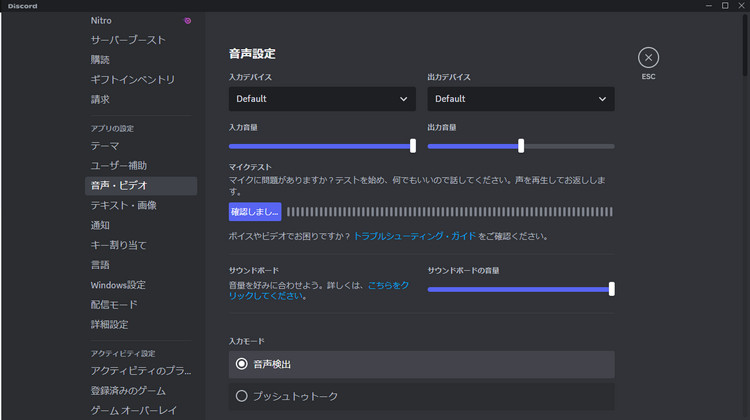The image size is (750, 420).
Task: Click the サウンドボードの音量 slider handle
Action: (611, 289)
